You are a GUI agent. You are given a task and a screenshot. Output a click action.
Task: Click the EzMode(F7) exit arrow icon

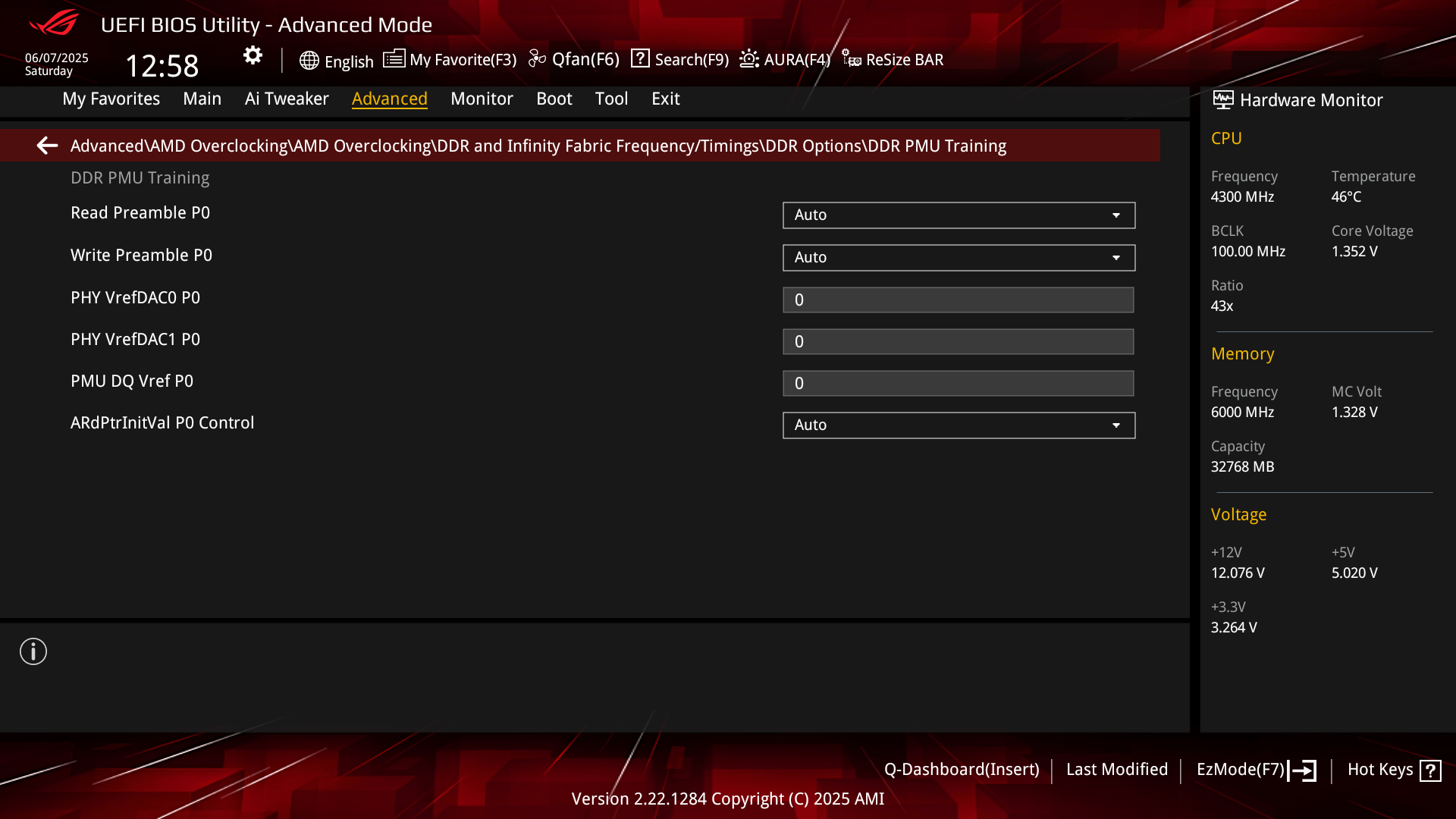tap(1302, 770)
